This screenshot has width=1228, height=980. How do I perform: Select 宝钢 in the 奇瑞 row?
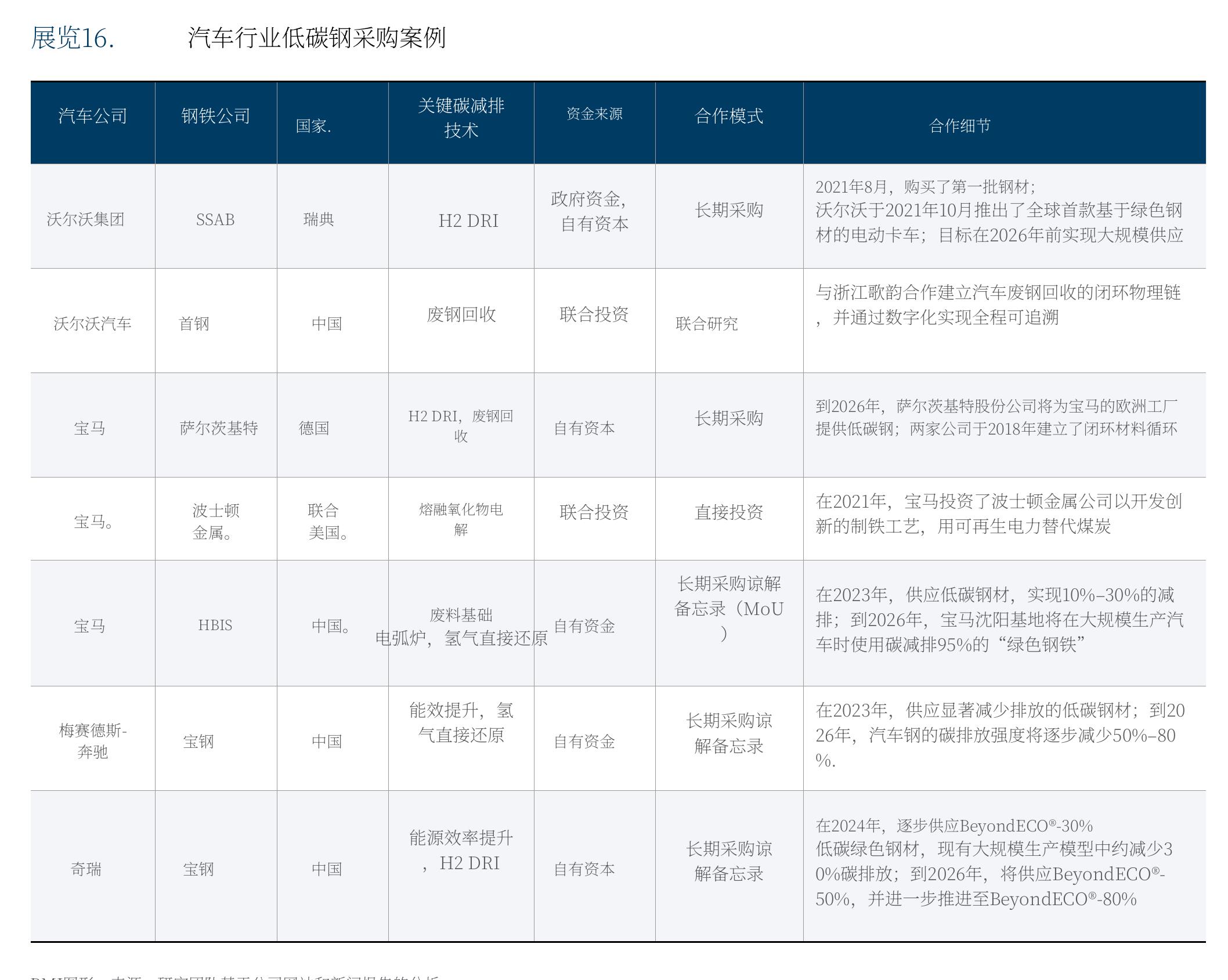(198, 869)
